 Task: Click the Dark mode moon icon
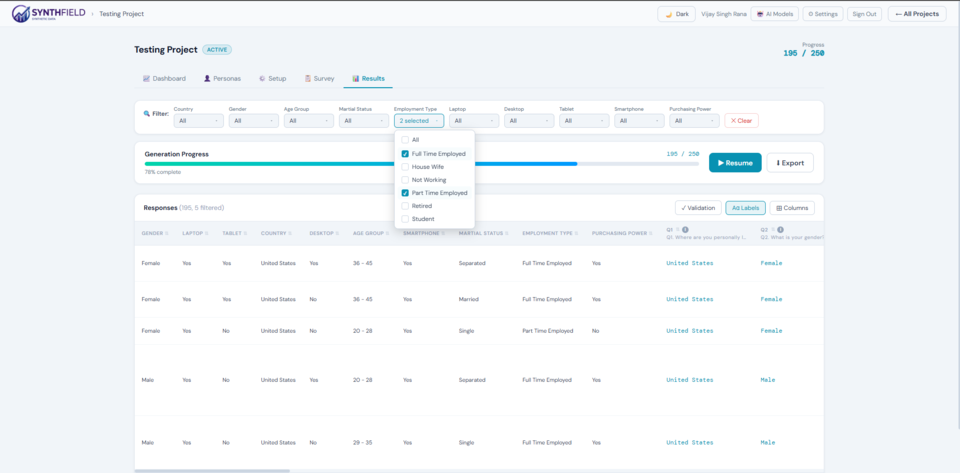pos(669,14)
